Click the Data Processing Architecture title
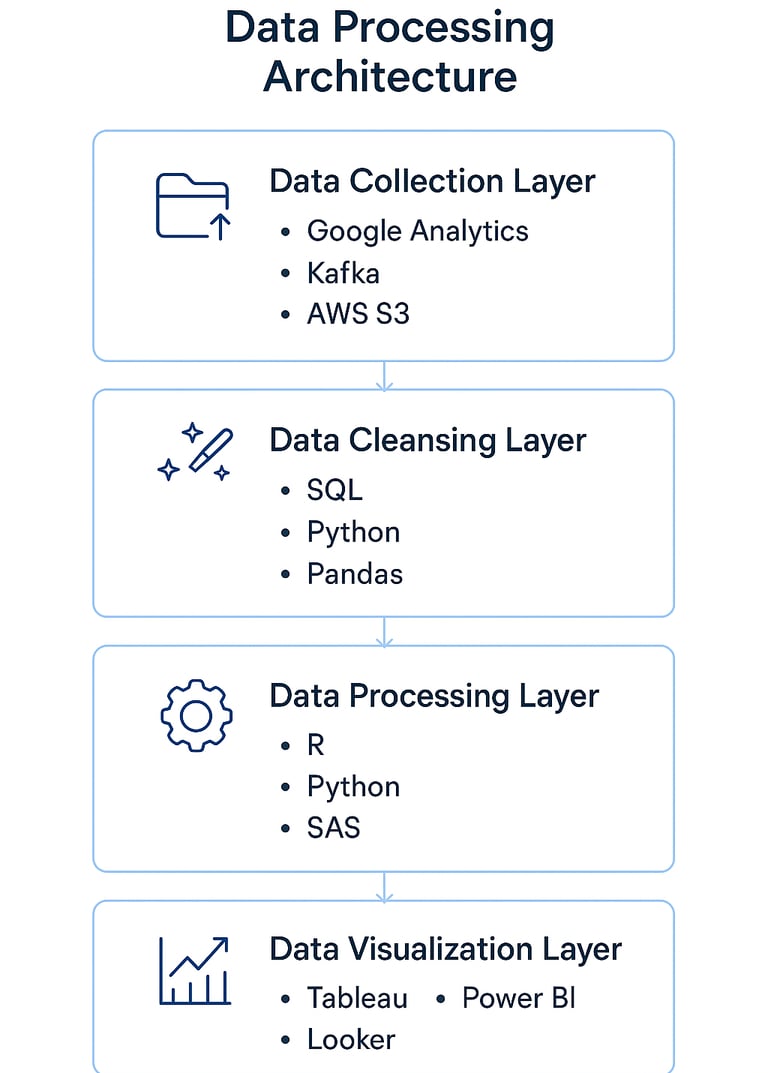 (x=389, y=52)
